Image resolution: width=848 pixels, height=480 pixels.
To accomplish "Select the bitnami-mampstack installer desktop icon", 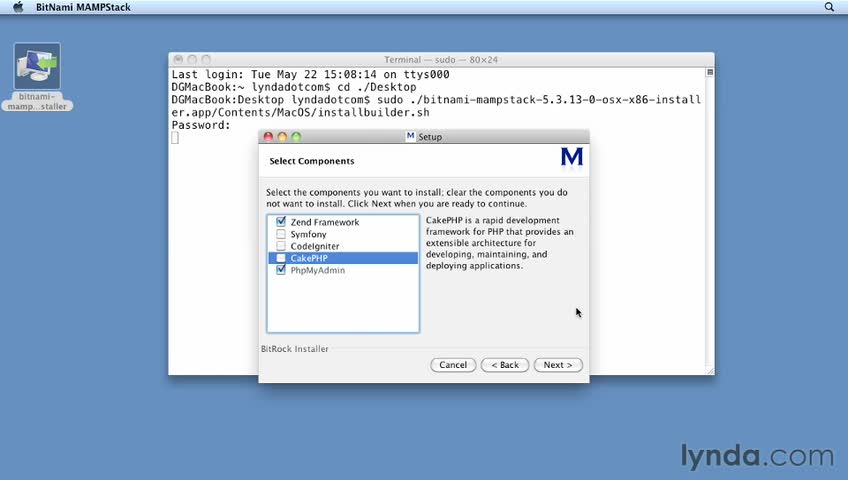I will click(x=37, y=77).
